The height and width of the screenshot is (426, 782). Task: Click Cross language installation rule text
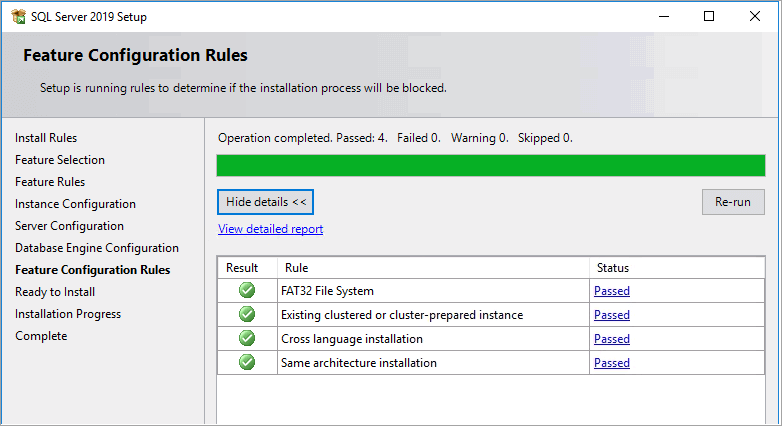pos(352,339)
